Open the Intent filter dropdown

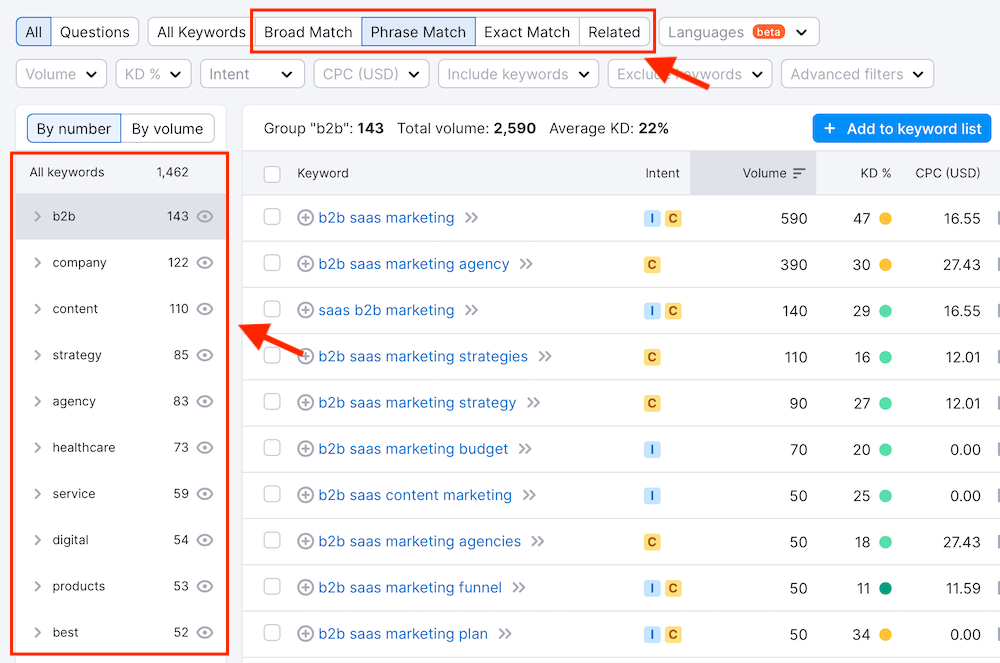252,74
